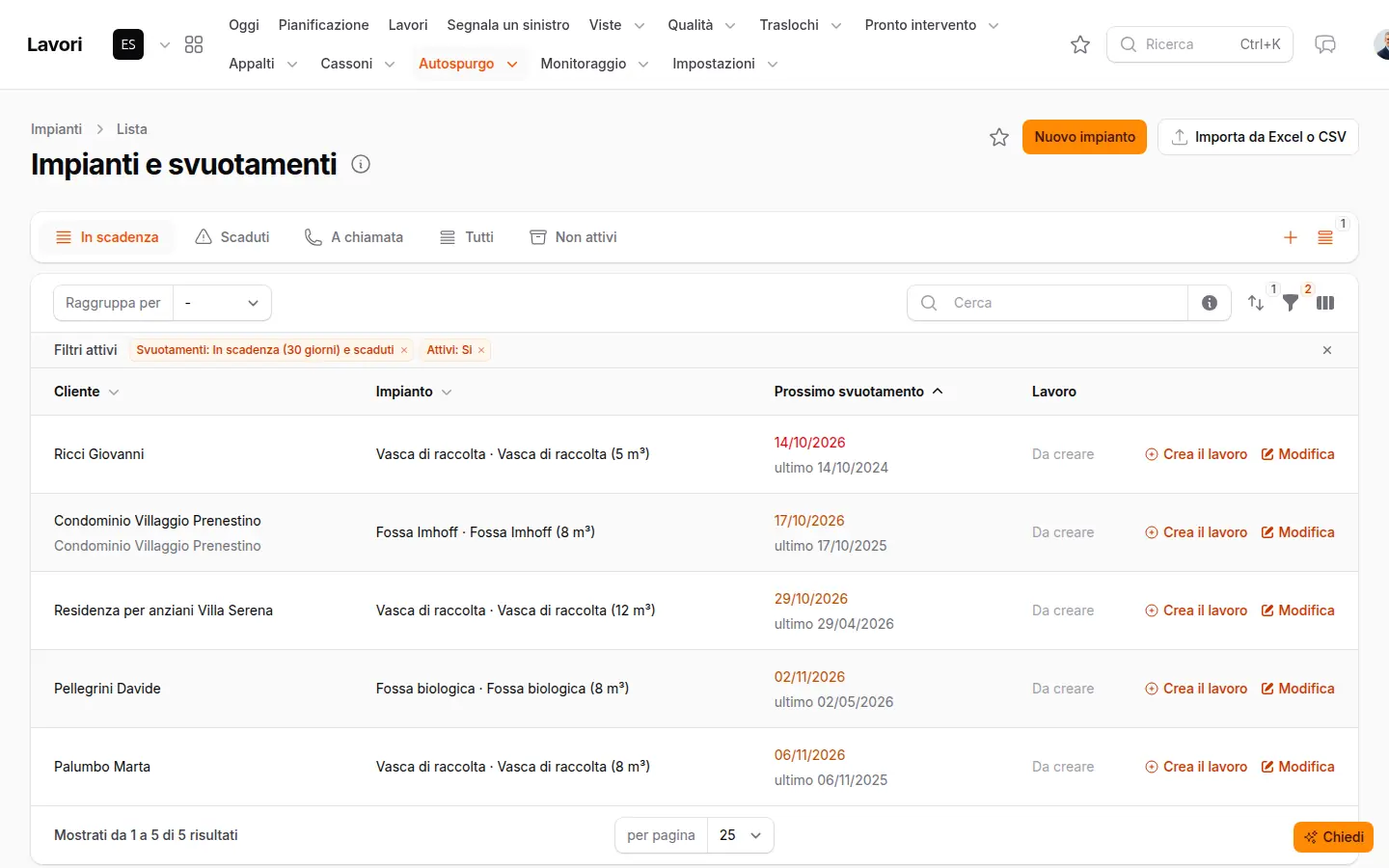
Task: Open Segnala un sinistro
Action: point(508,25)
